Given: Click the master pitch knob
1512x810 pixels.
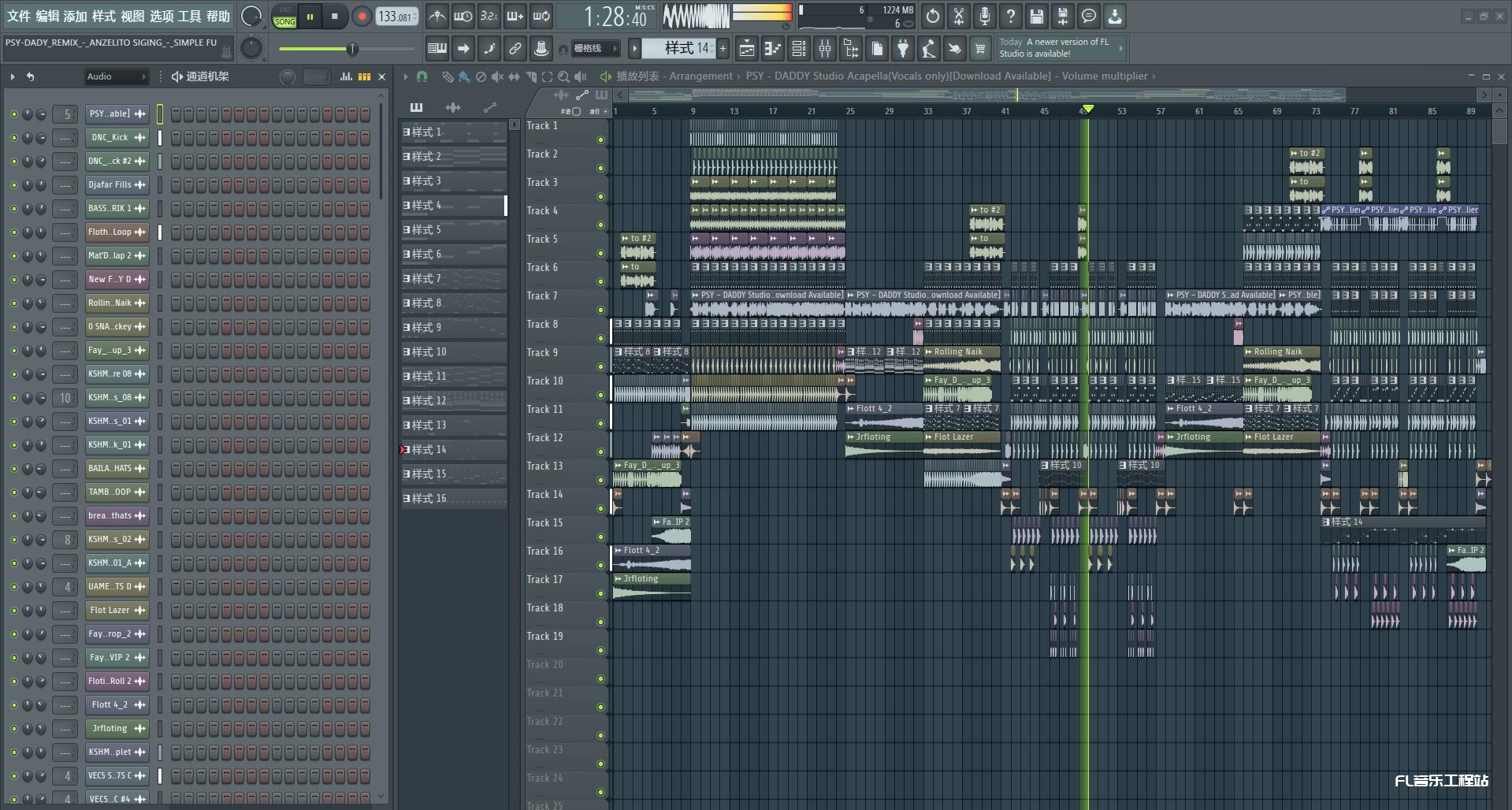Looking at the screenshot, I should coord(251,49).
